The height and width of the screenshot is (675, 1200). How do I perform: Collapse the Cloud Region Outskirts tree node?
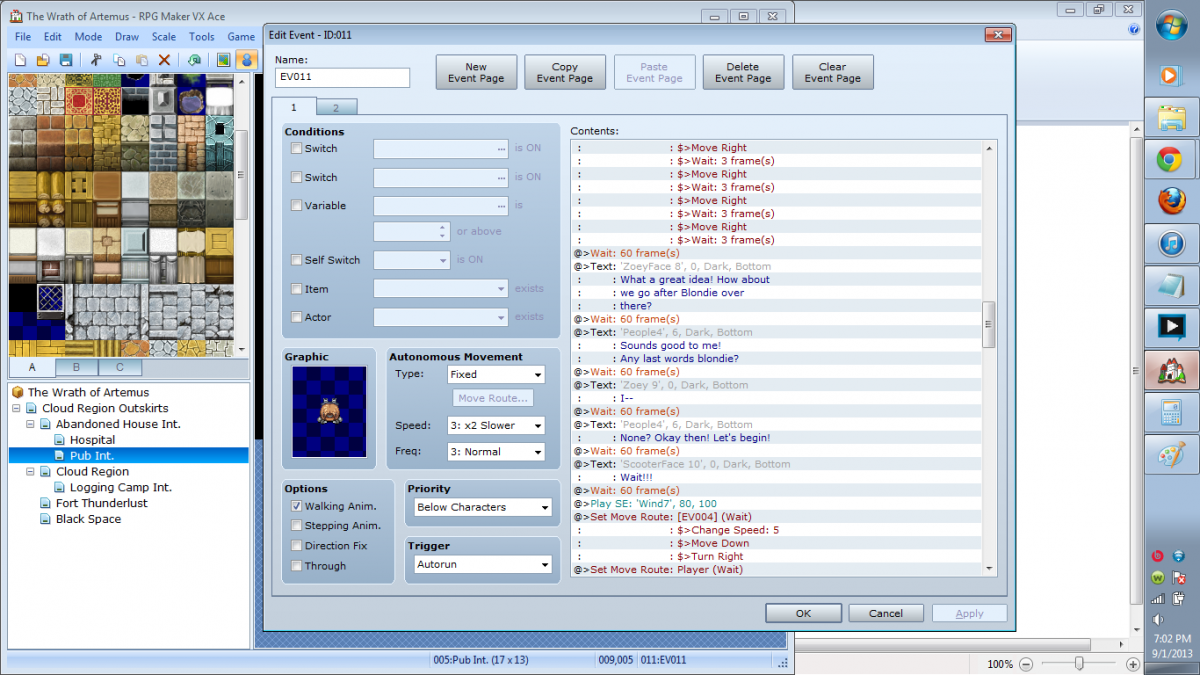tap(17, 408)
